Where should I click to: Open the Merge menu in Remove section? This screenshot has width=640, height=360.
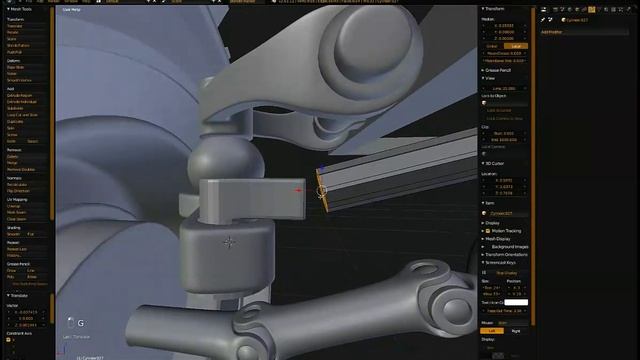(x=27, y=163)
